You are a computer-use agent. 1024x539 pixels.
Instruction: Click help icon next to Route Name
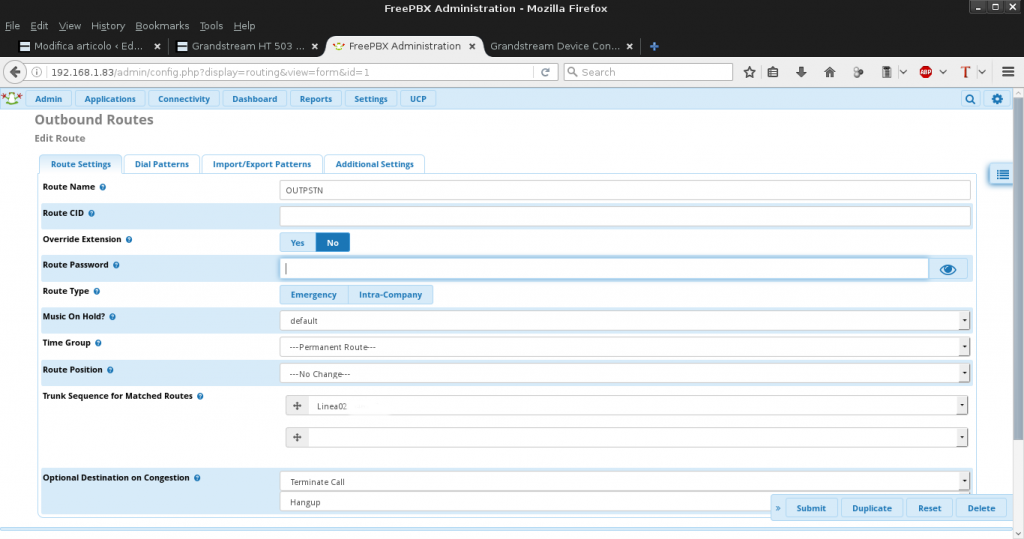pyautogui.click(x=103, y=187)
